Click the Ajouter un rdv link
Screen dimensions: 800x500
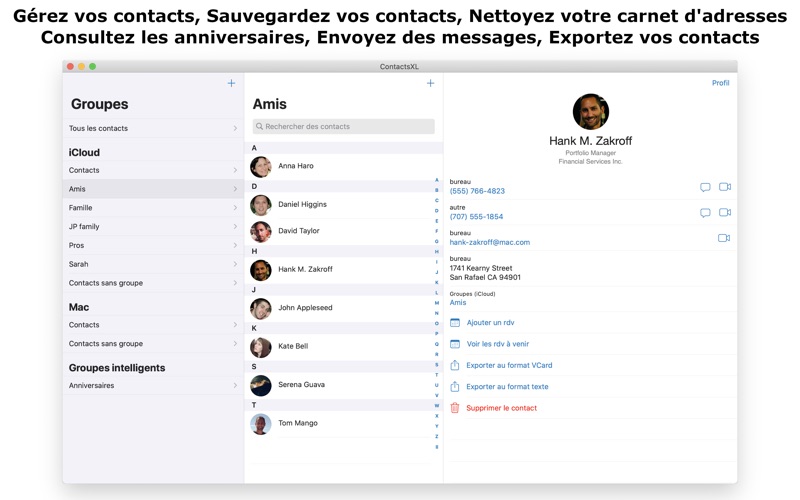[x=490, y=322]
